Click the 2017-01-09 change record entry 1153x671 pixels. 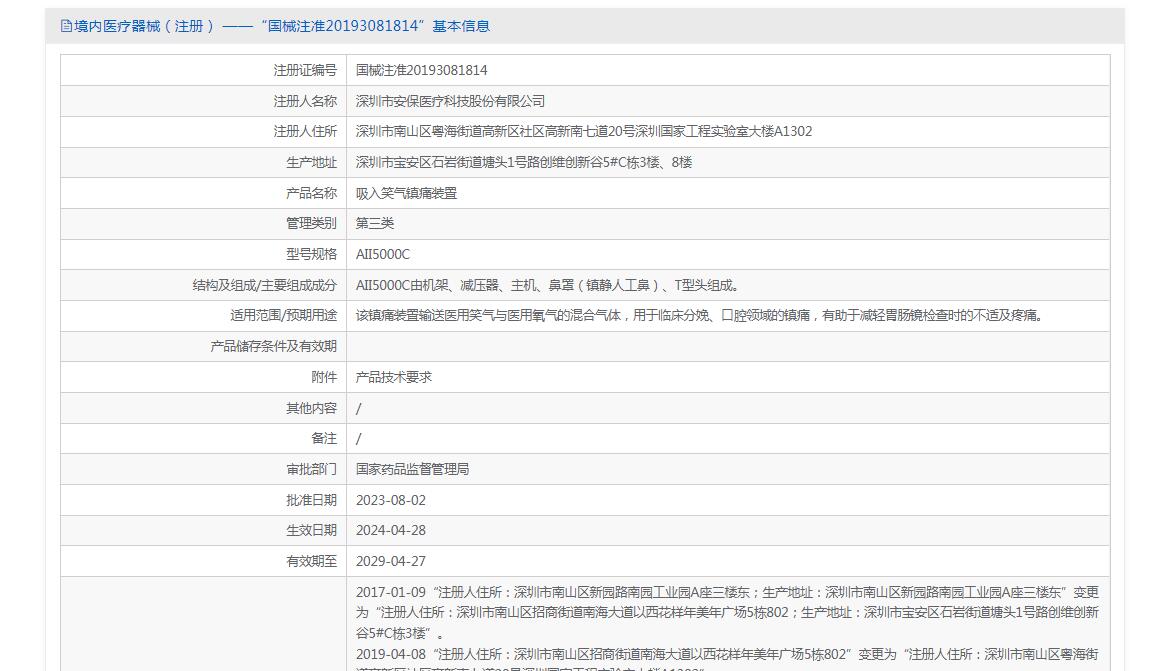pos(727,612)
